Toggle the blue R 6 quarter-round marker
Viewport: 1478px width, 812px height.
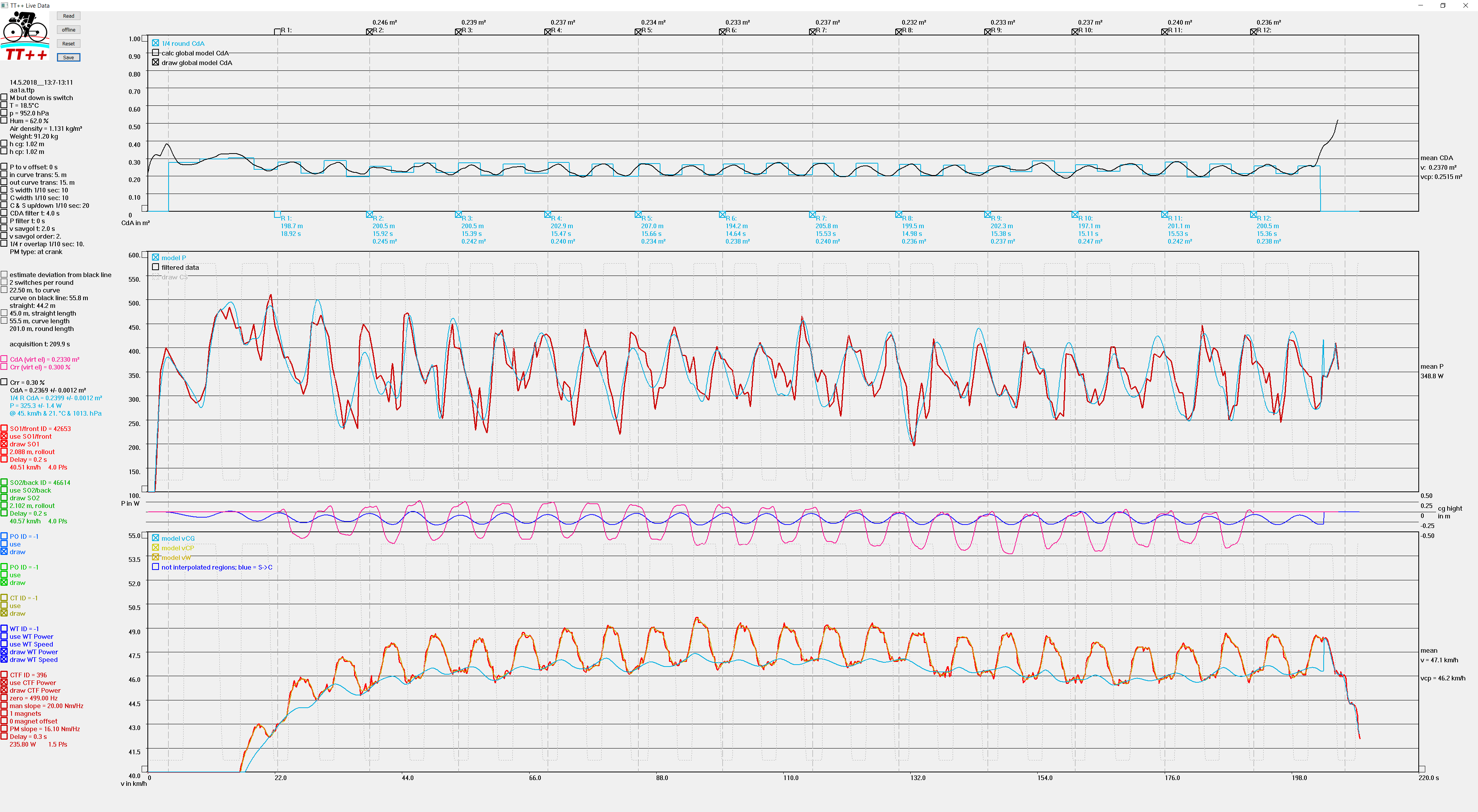(722, 215)
